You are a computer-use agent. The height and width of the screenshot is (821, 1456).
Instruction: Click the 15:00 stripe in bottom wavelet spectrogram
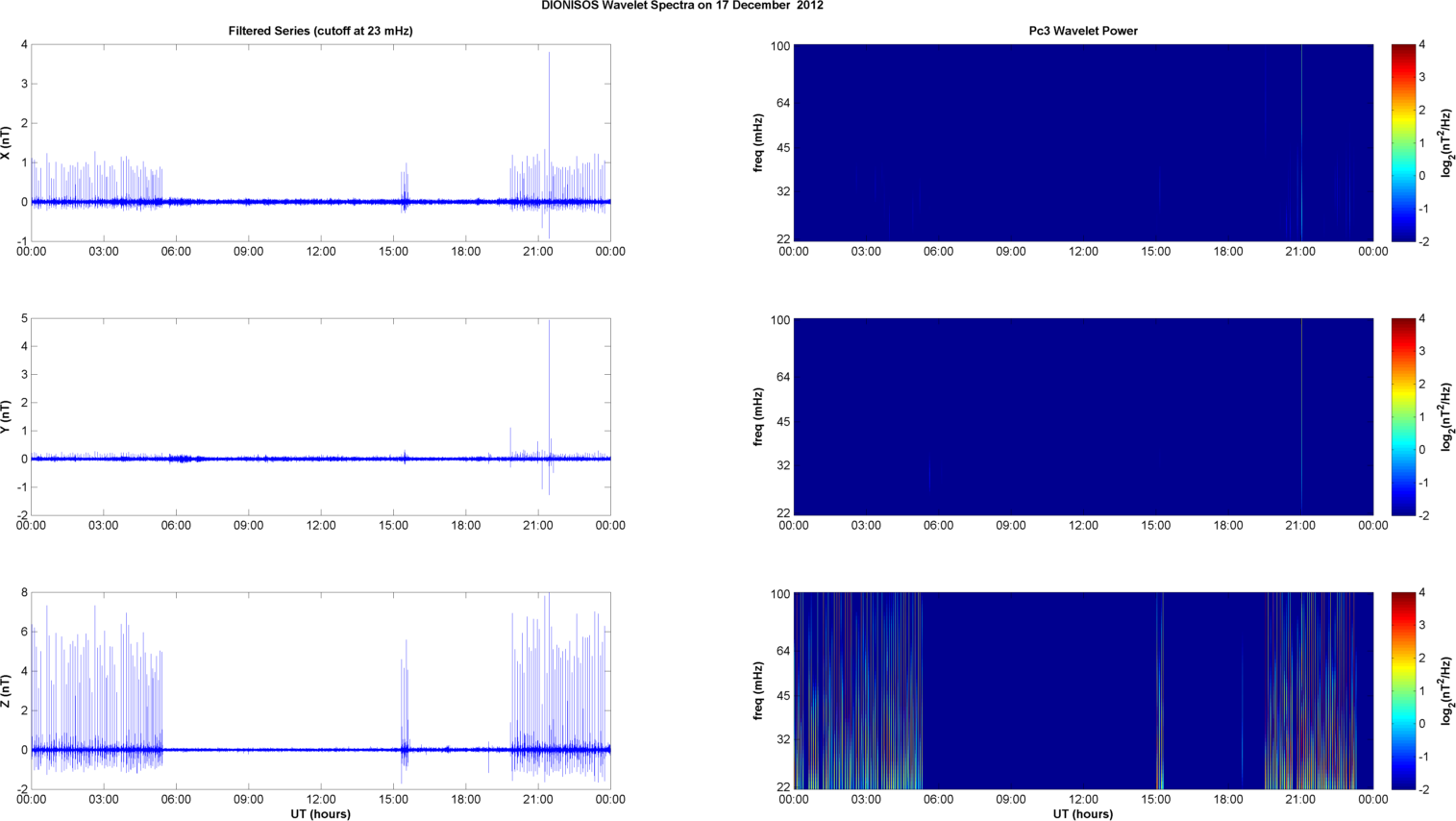1160,691
